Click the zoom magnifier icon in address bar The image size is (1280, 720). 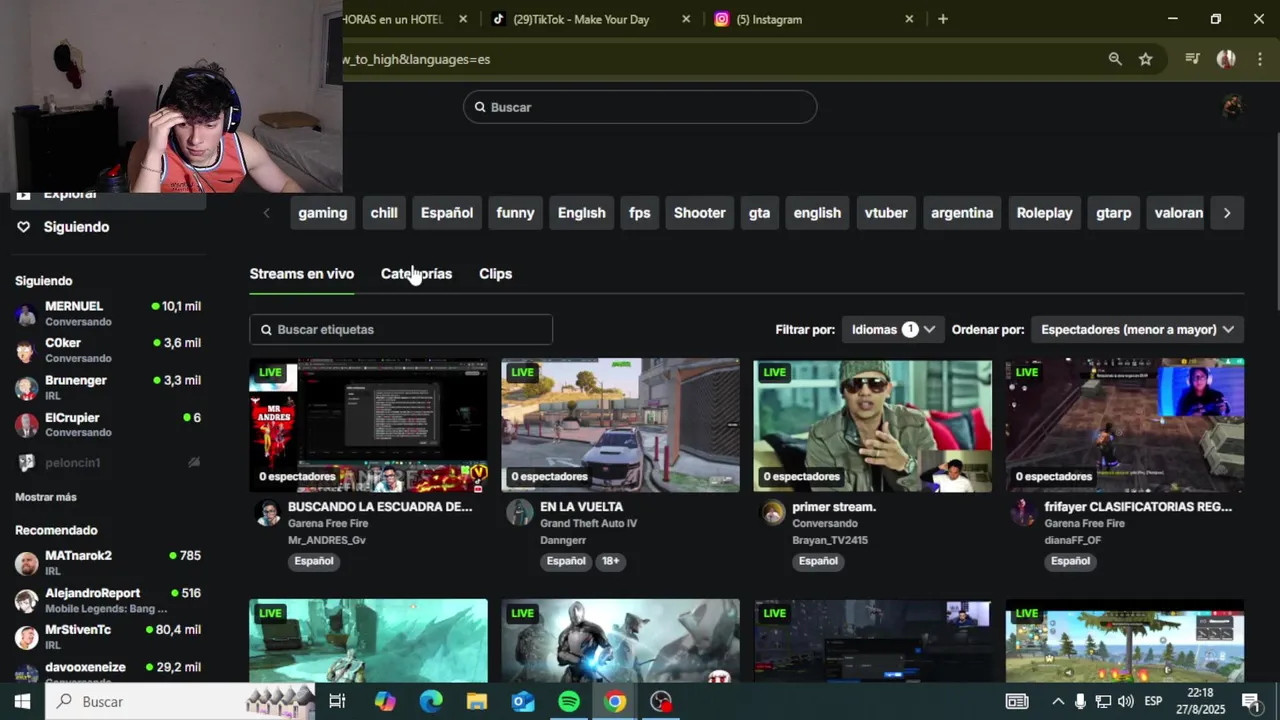coord(1115,59)
